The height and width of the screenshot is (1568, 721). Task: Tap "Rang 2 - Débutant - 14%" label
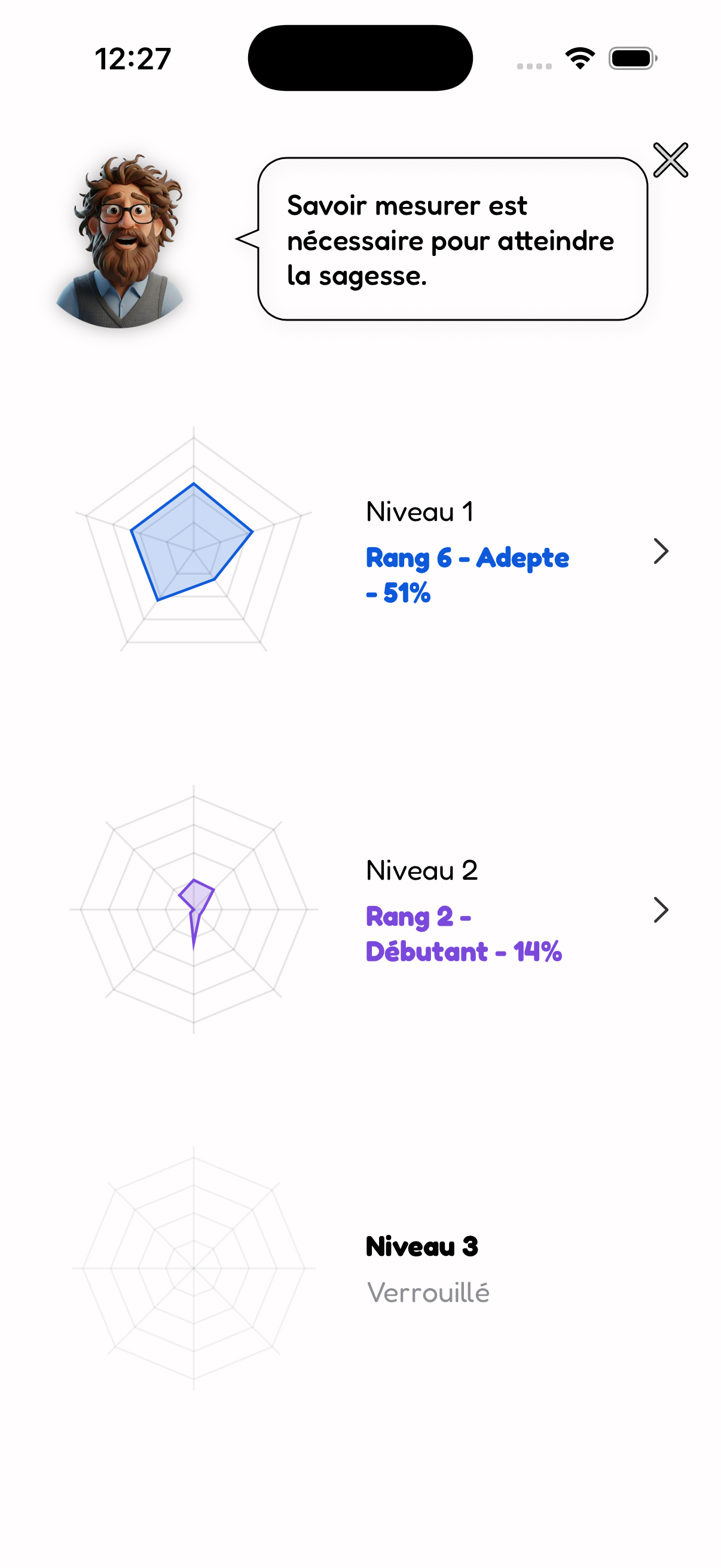point(463,934)
